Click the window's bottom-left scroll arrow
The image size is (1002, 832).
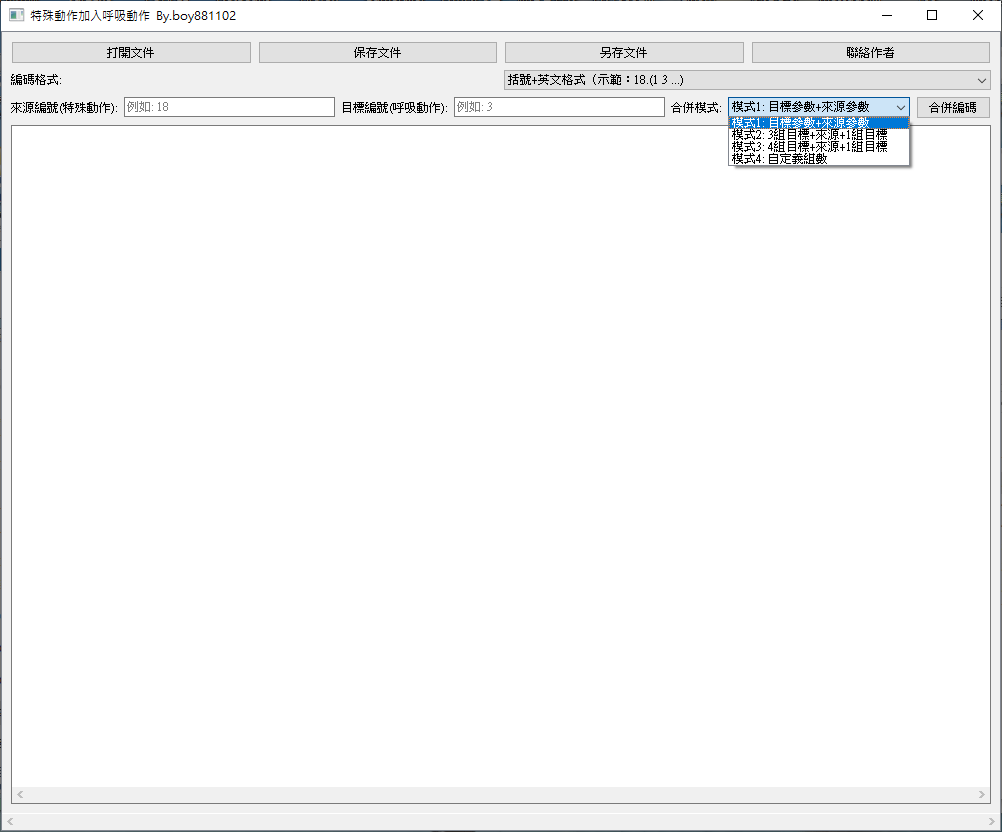click(10, 821)
